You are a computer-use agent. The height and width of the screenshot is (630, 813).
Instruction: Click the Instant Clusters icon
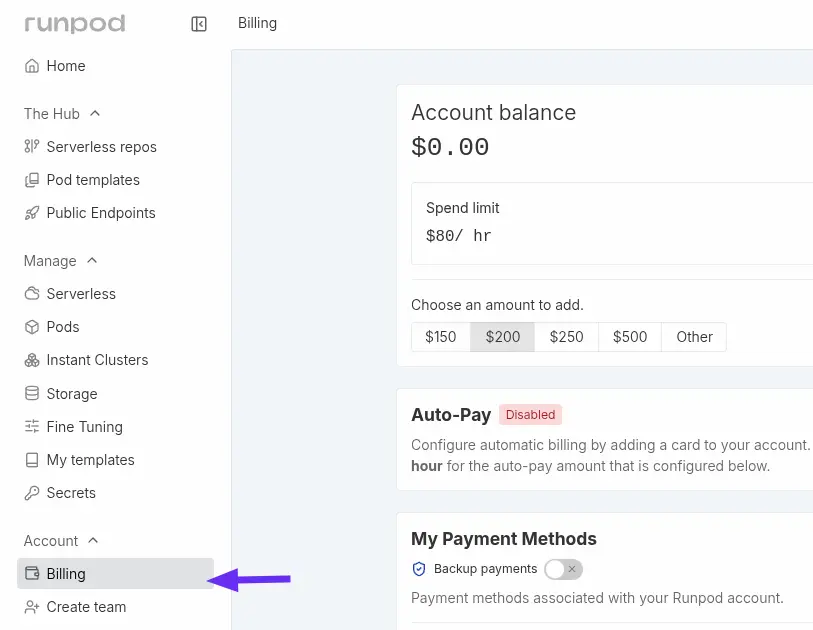[x=32, y=360]
